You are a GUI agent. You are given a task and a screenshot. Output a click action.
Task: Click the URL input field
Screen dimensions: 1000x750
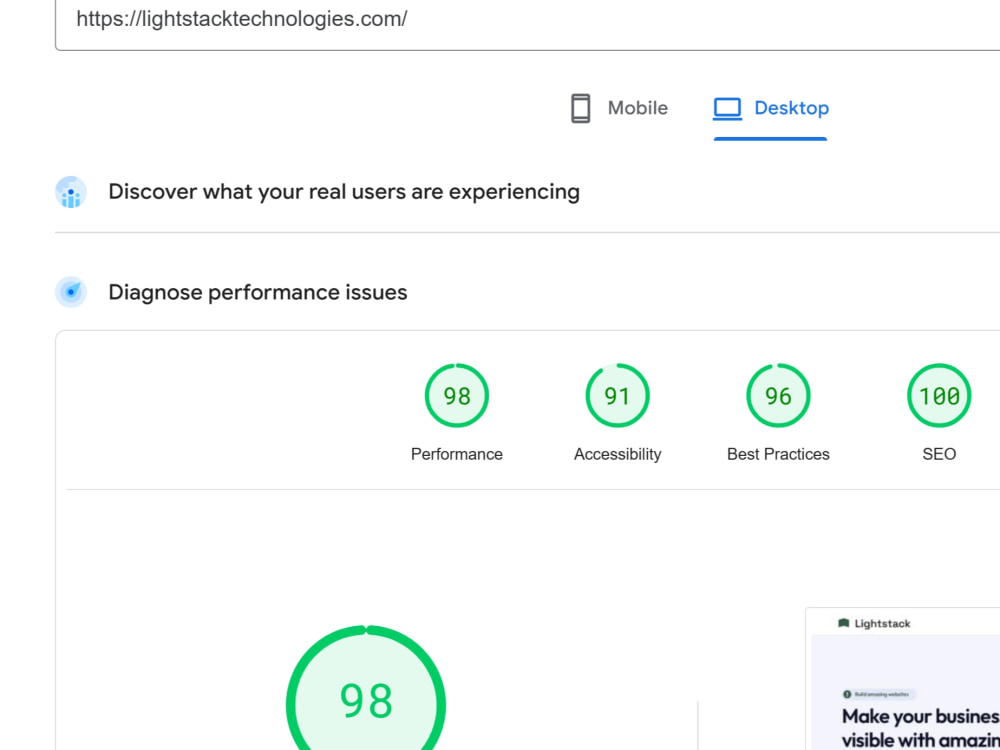coord(527,20)
